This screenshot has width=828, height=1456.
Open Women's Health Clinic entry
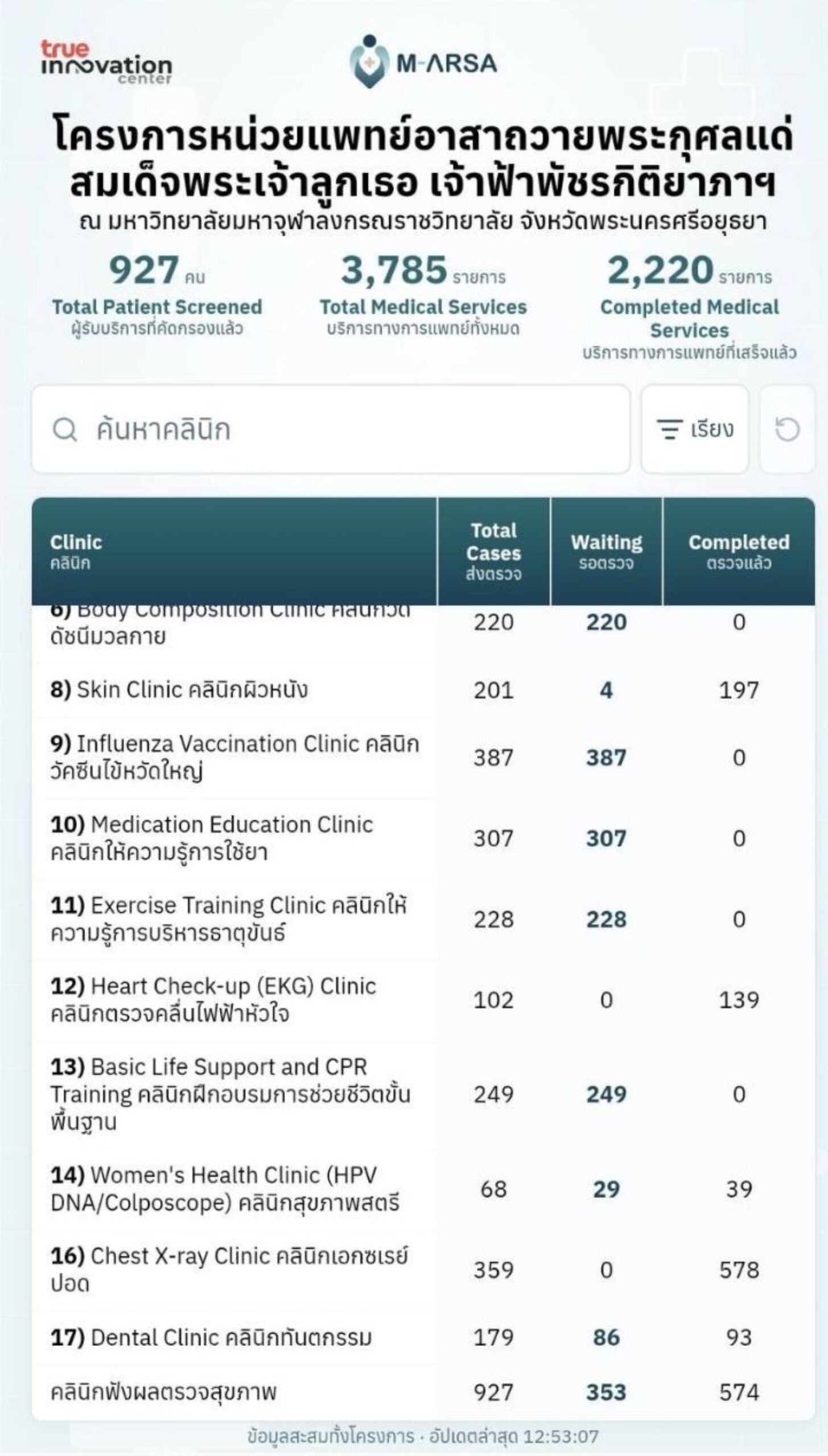423,1189
